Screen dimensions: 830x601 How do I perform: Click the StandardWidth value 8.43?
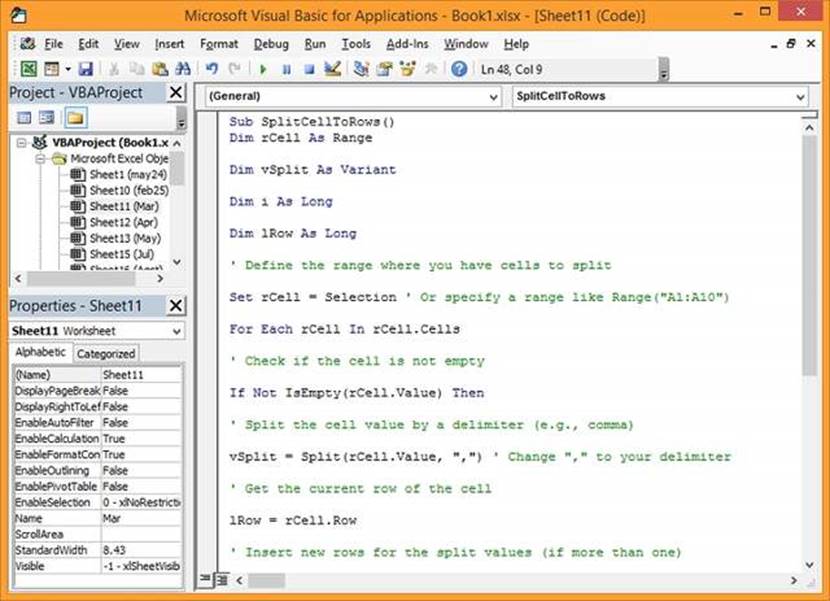tap(141, 550)
